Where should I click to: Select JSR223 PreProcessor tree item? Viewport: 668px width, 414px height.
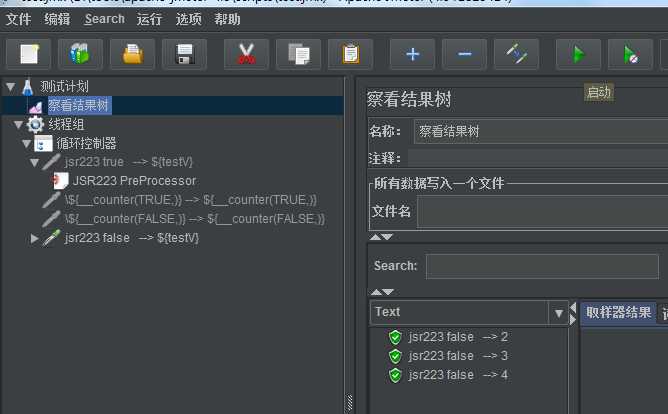click(134, 181)
